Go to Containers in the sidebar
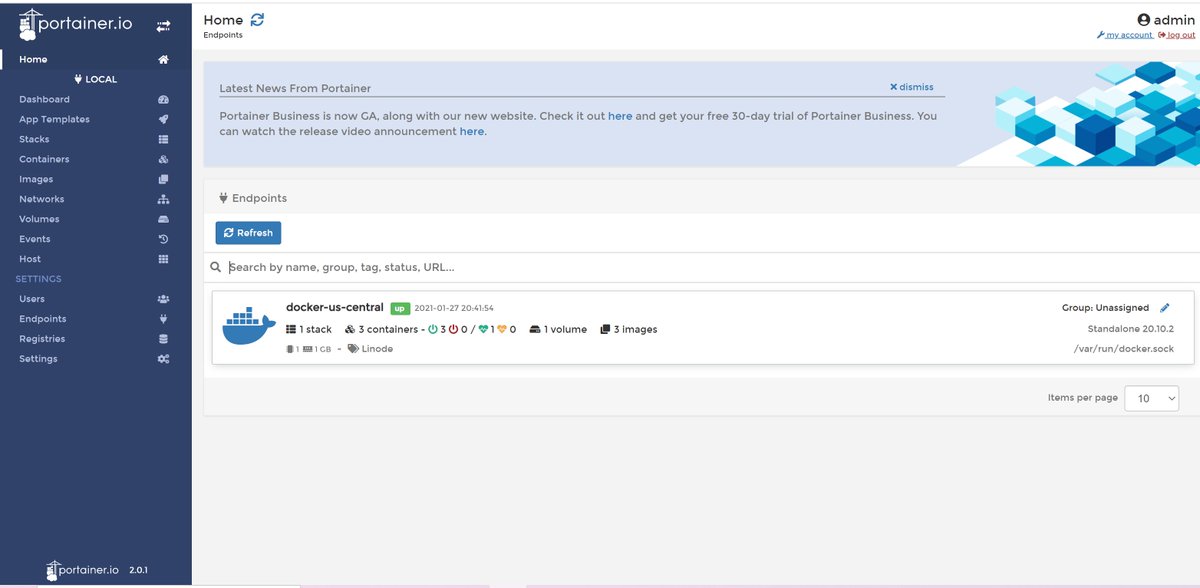 (44, 159)
